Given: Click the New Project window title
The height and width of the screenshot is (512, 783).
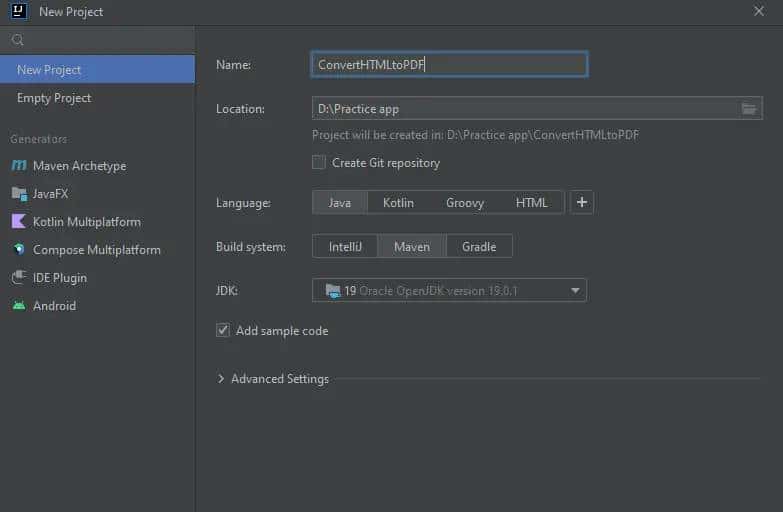Looking at the screenshot, I should pyautogui.click(x=71, y=11).
